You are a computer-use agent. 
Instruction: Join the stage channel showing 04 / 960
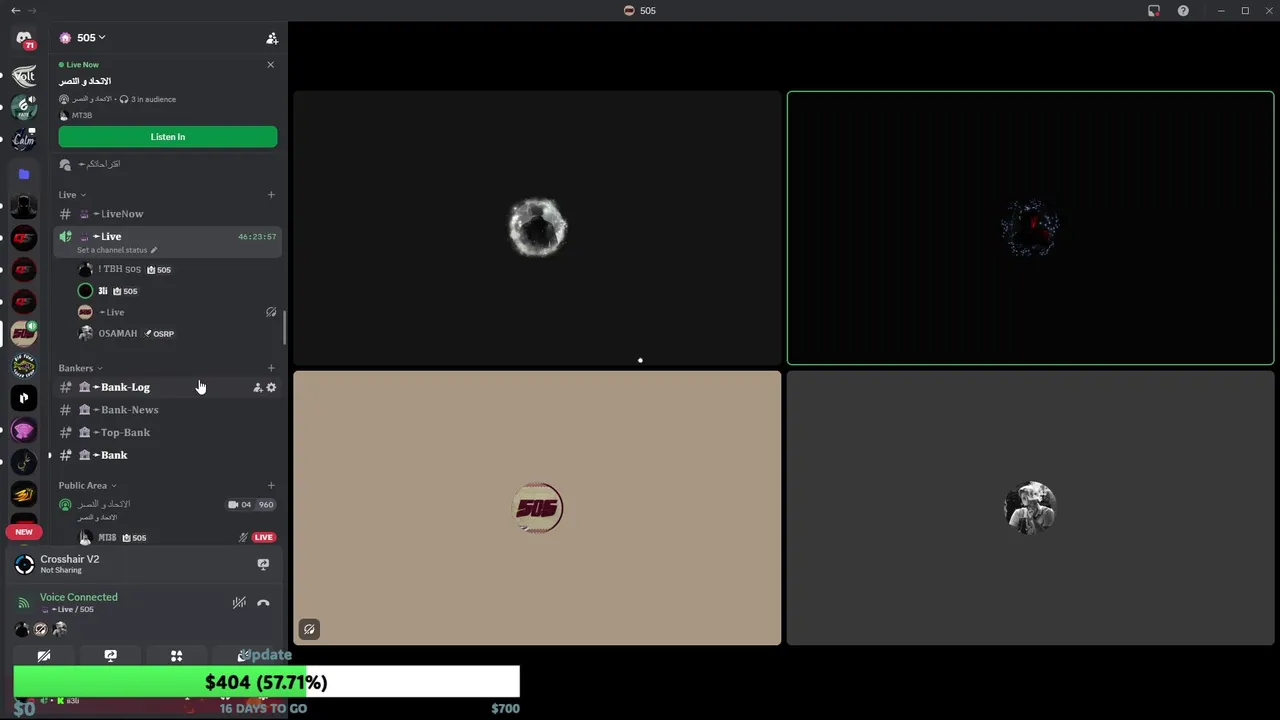point(168,509)
